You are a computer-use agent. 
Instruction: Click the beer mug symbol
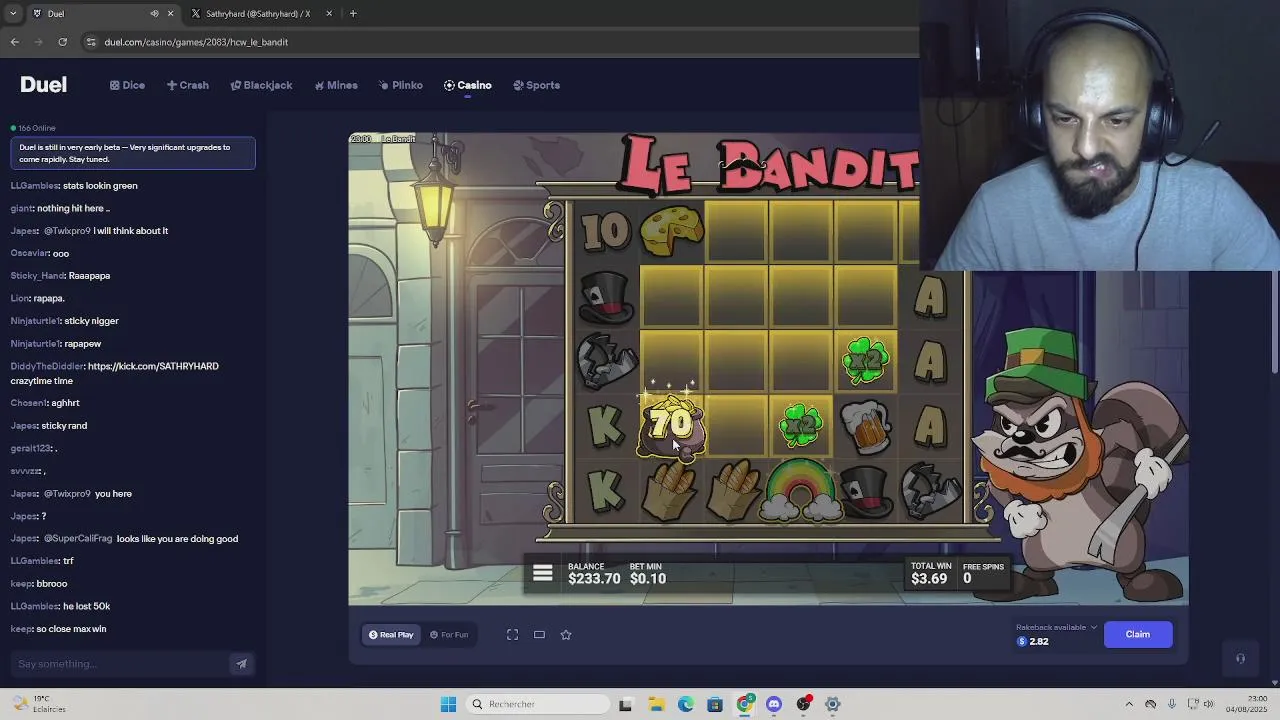866,427
